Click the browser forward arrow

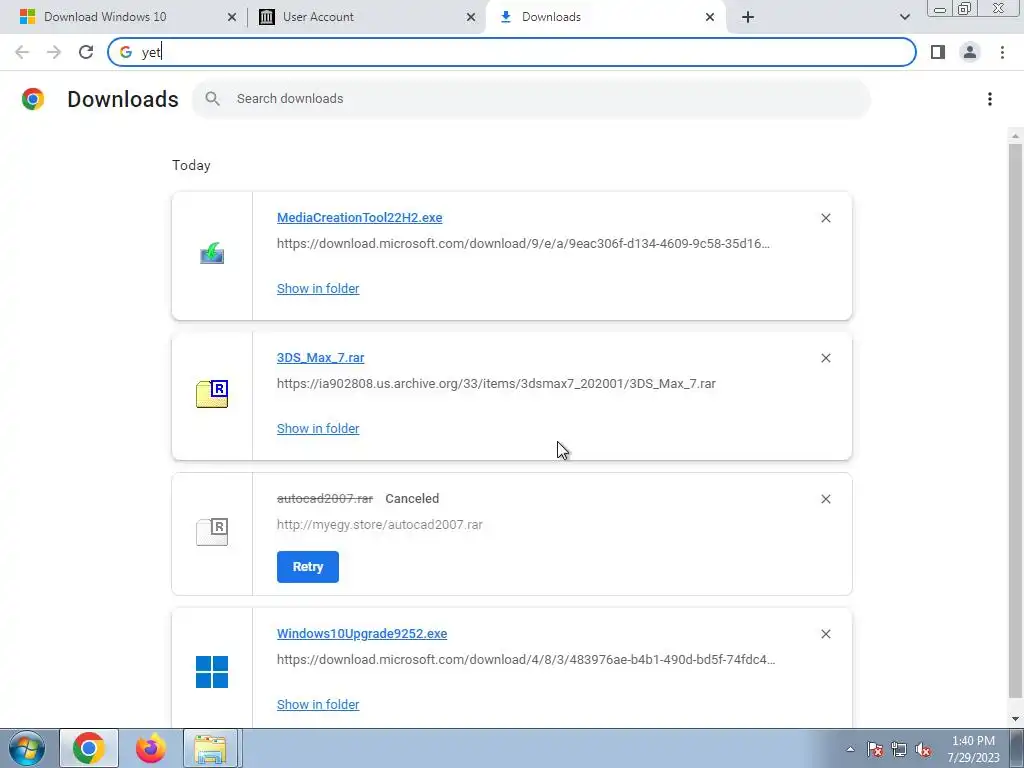pos(54,52)
